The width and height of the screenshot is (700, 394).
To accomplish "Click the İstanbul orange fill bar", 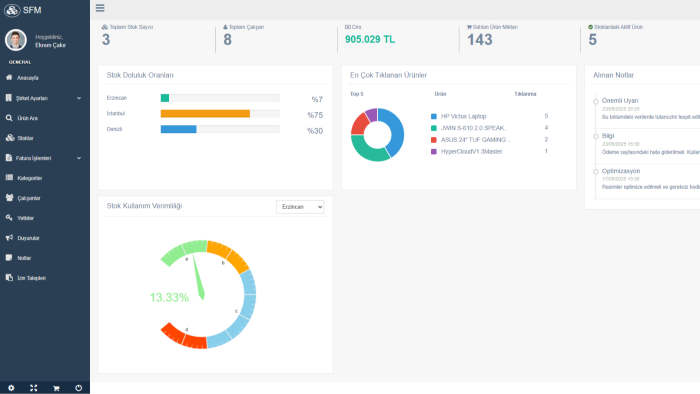I will coord(205,113).
